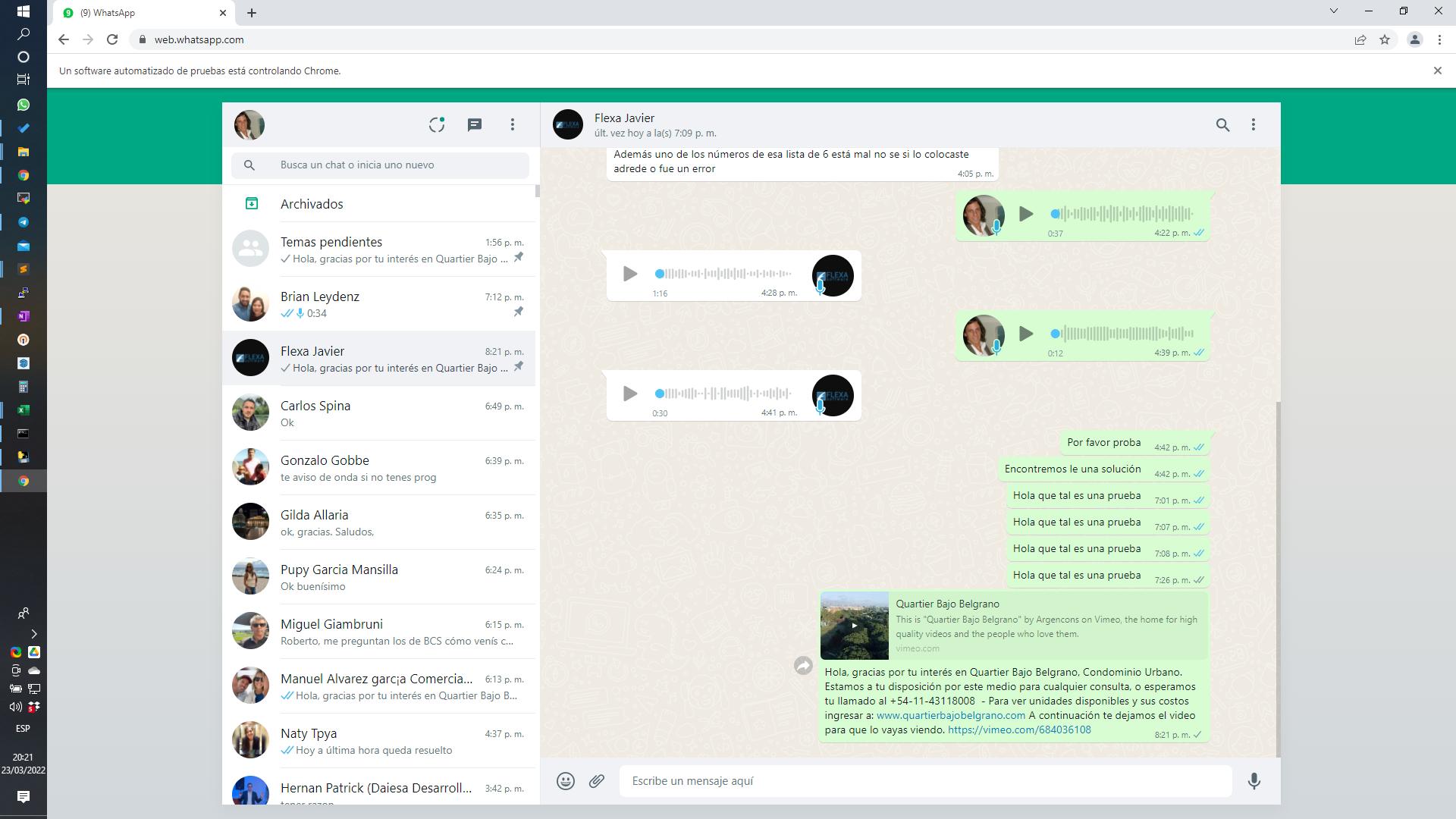This screenshot has width=1456, height=819.
Task: Open Chrome tab search dropdown arrow
Action: point(1334,11)
